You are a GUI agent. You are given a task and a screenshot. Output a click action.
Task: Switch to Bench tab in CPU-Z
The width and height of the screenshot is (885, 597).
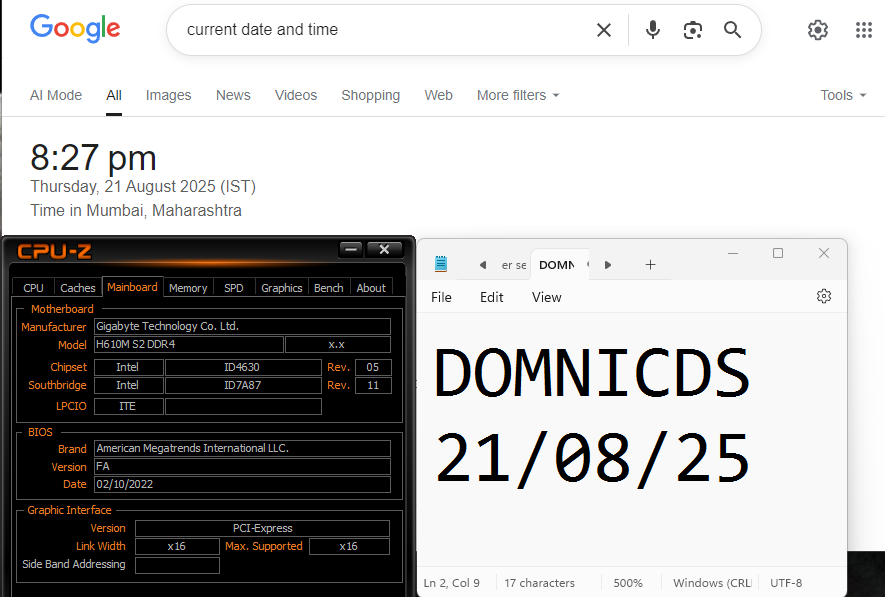(x=328, y=288)
